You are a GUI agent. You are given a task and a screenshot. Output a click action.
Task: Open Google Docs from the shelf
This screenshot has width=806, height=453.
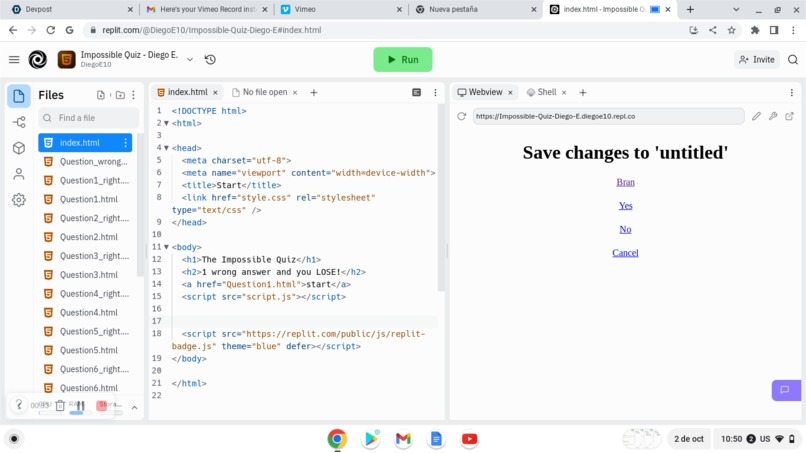[x=436, y=439]
